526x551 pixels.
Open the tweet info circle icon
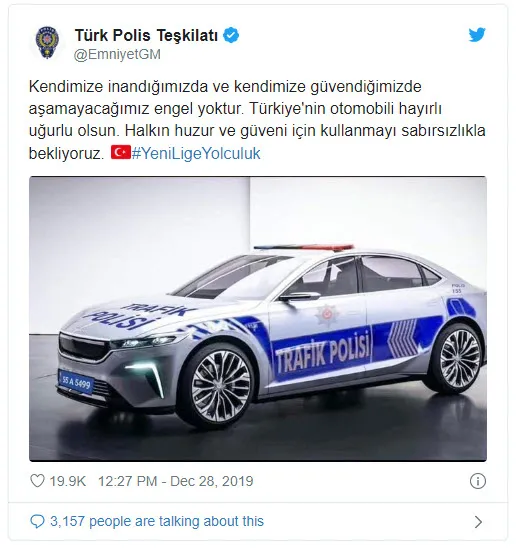pyautogui.click(x=478, y=481)
